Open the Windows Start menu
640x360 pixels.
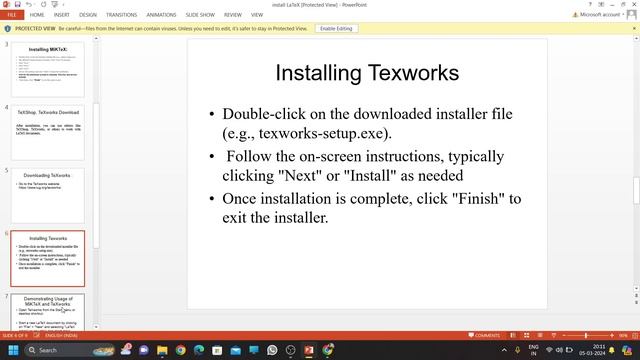[x=13, y=350]
